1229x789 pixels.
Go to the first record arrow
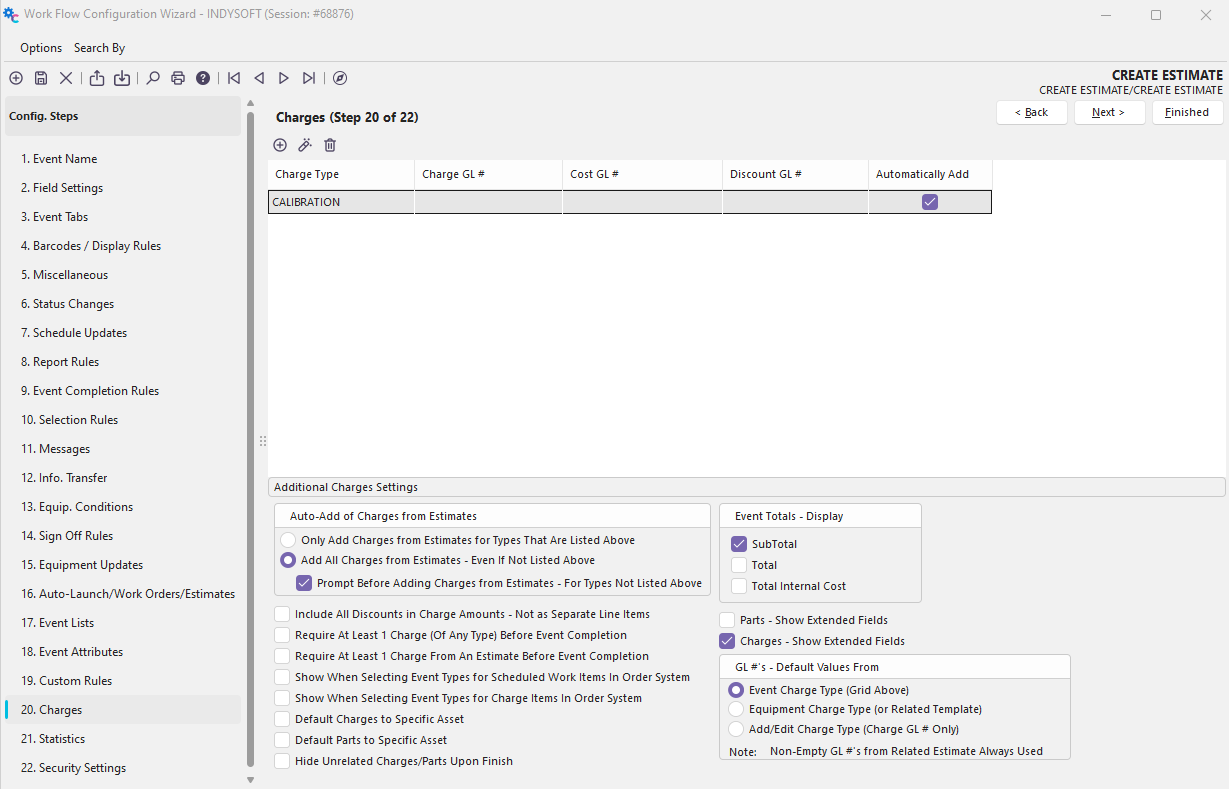tap(234, 78)
